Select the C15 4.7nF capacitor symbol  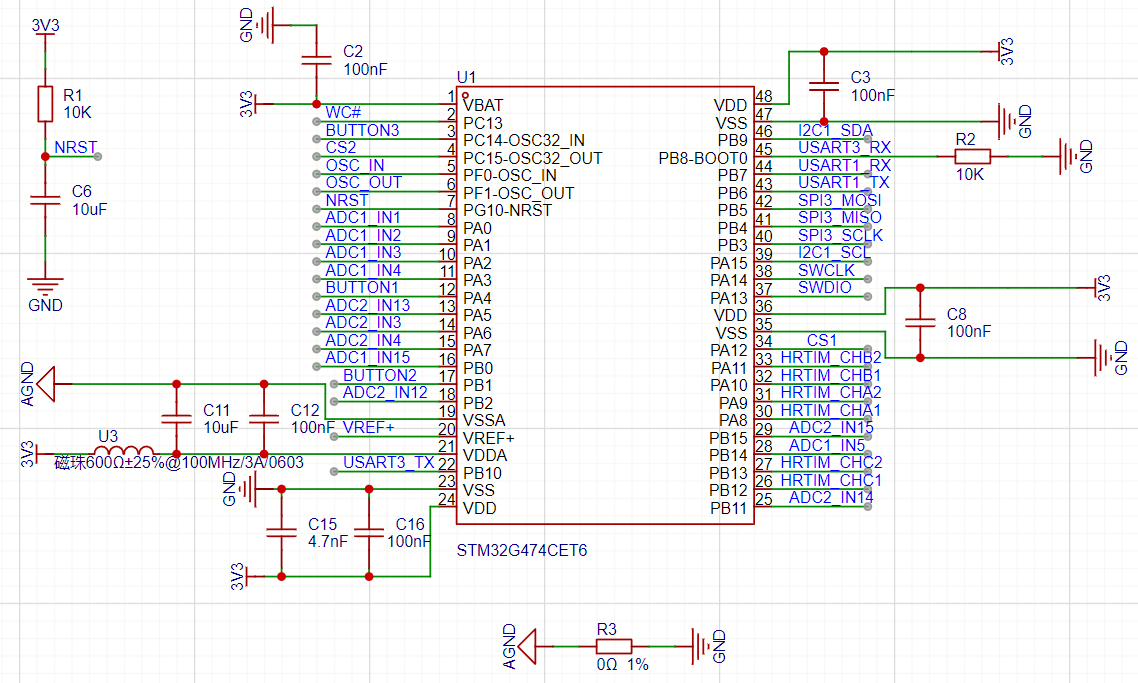click(281, 533)
